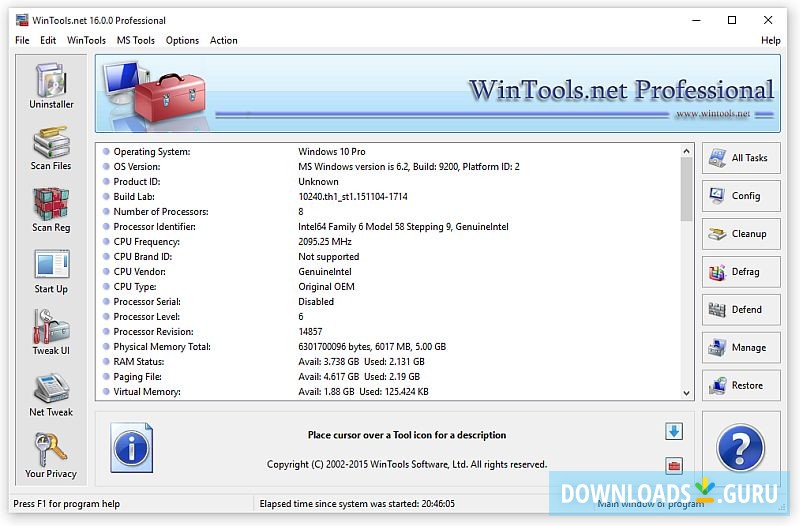Click the system info scroll-down arrow
The height and width of the screenshot is (526, 800).
tap(686, 393)
